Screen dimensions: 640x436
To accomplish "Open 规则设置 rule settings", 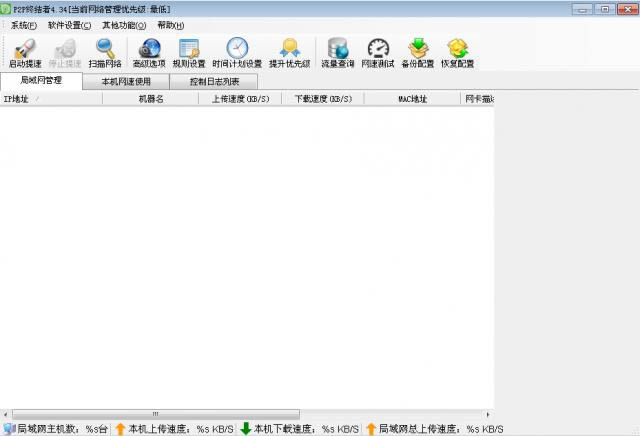I will point(188,52).
